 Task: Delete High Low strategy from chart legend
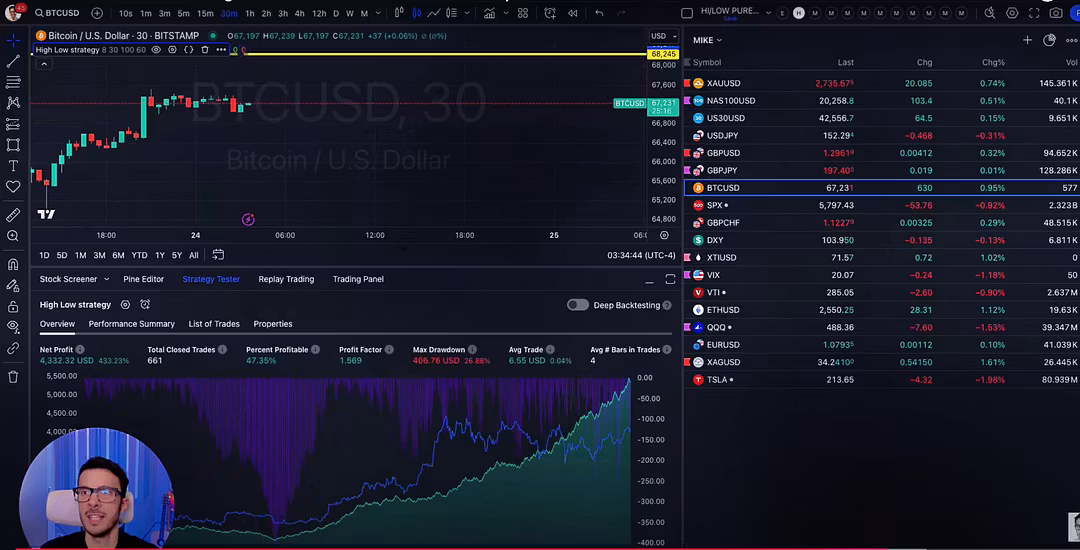[205, 50]
